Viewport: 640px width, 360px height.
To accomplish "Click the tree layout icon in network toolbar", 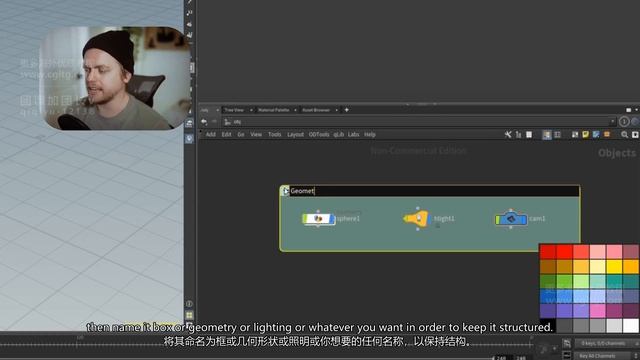I will 518,134.
